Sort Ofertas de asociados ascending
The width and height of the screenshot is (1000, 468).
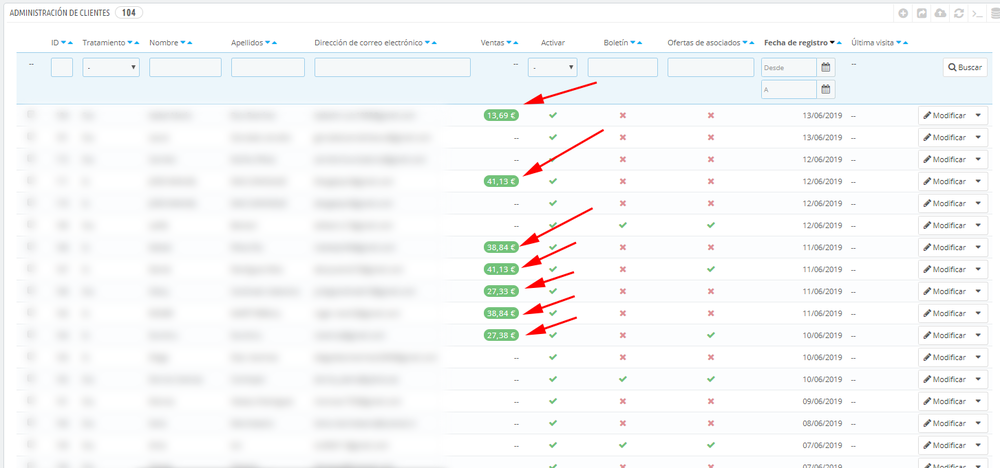pos(753,43)
